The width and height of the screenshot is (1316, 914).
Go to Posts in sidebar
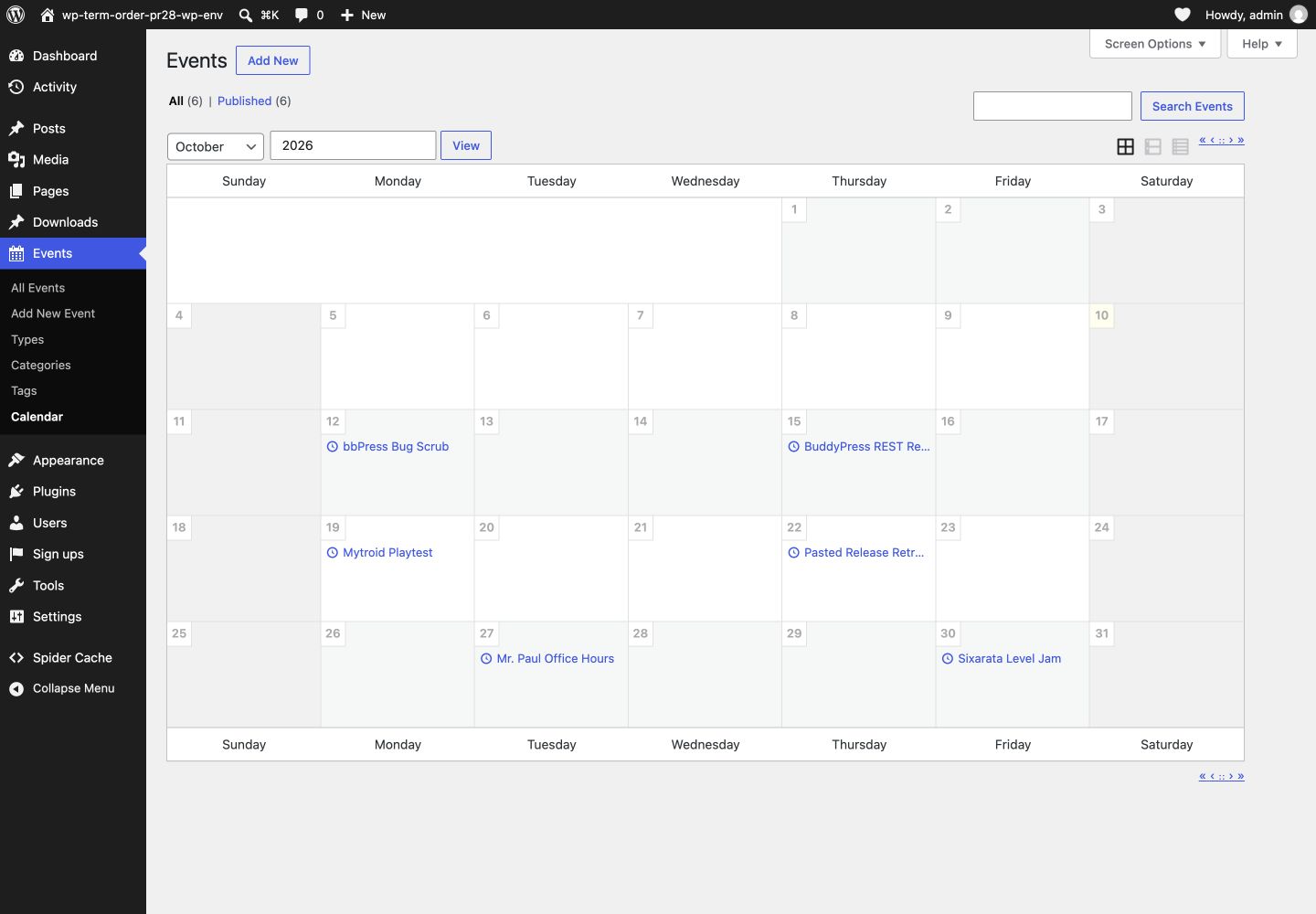[73, 128]
